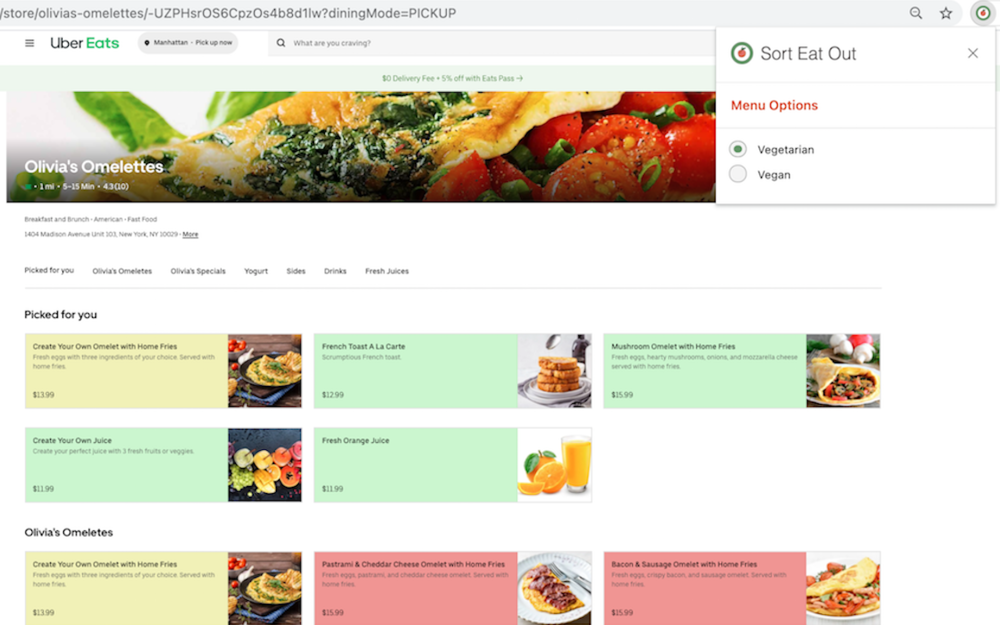1000x625 pixels.
Task: Open the Sort Eat Out extension icon
Action: point(981,13)
